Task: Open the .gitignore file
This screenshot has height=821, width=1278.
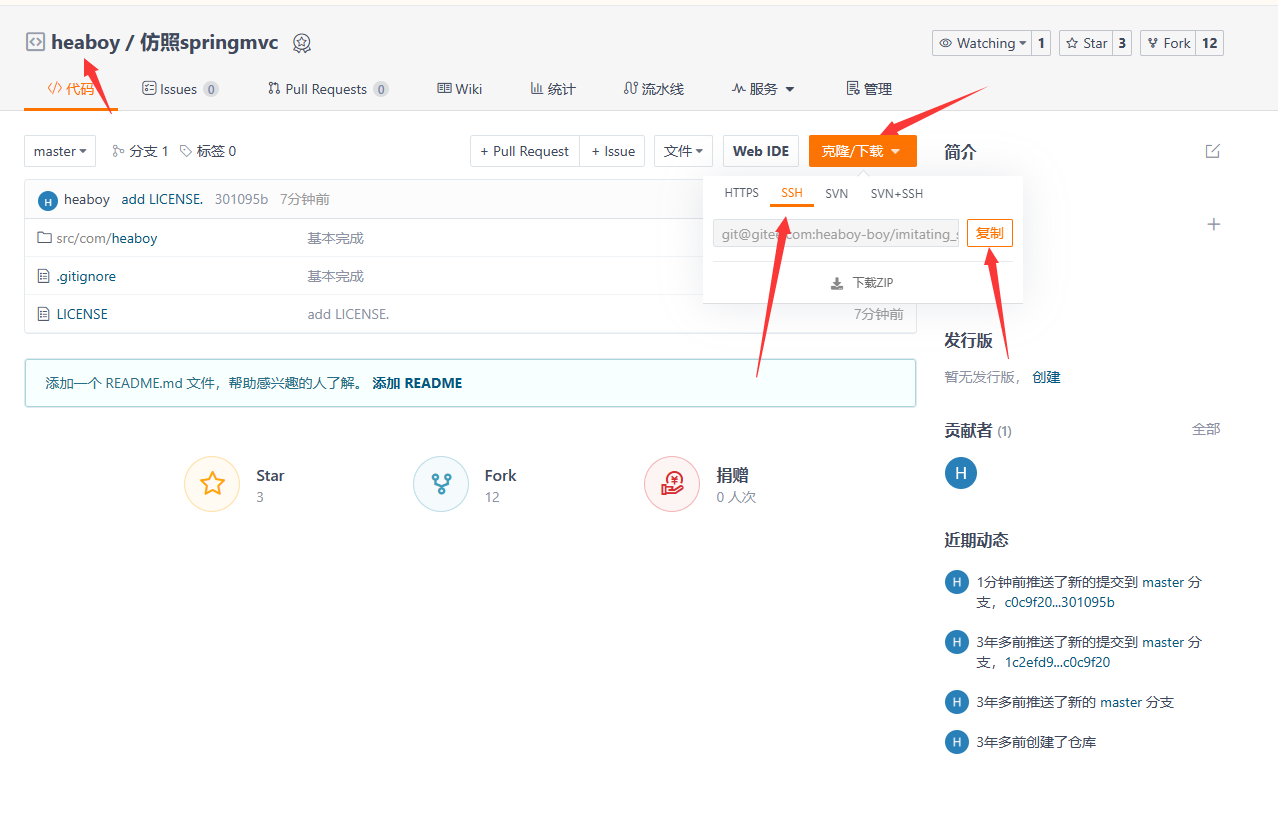Action: click(x=86, y=276)
